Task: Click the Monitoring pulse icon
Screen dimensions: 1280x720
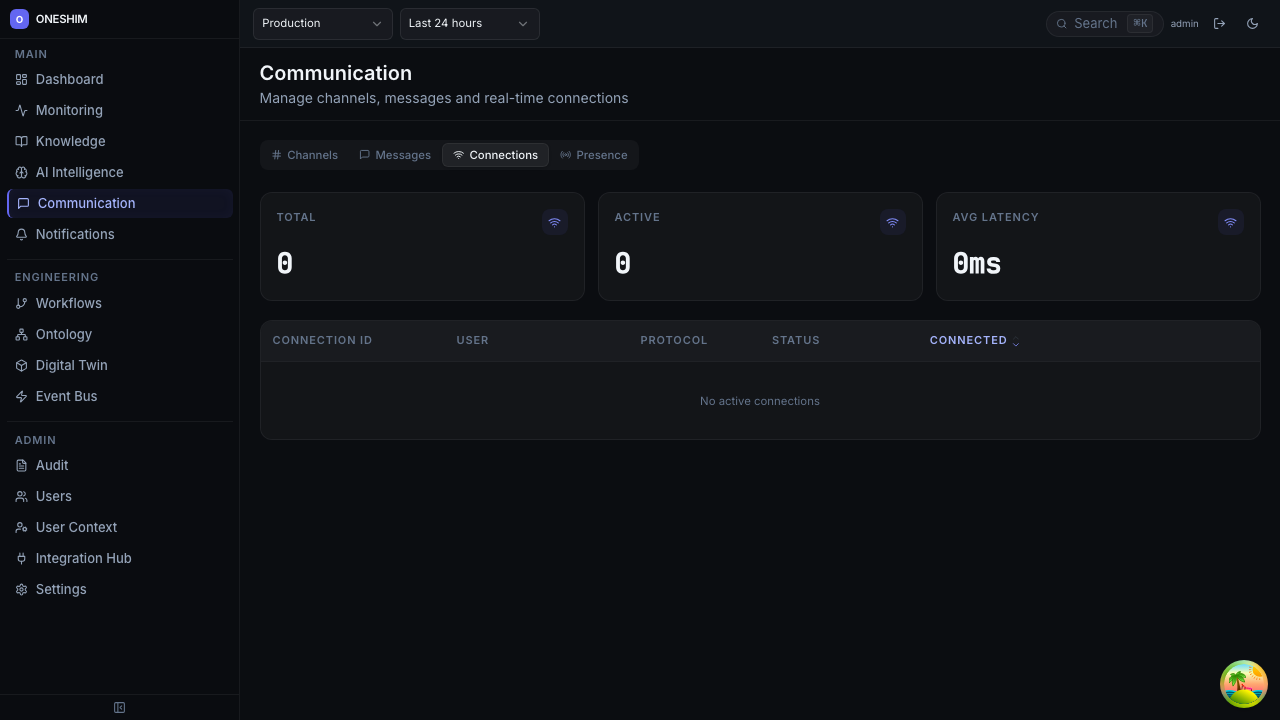Action: 21,110
